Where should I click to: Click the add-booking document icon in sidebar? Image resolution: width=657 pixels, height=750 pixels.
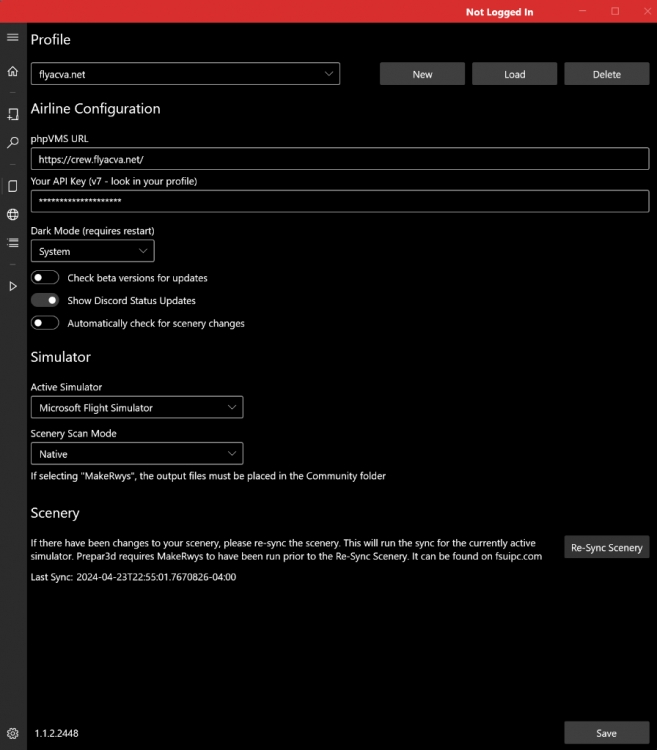coord(13,114)
